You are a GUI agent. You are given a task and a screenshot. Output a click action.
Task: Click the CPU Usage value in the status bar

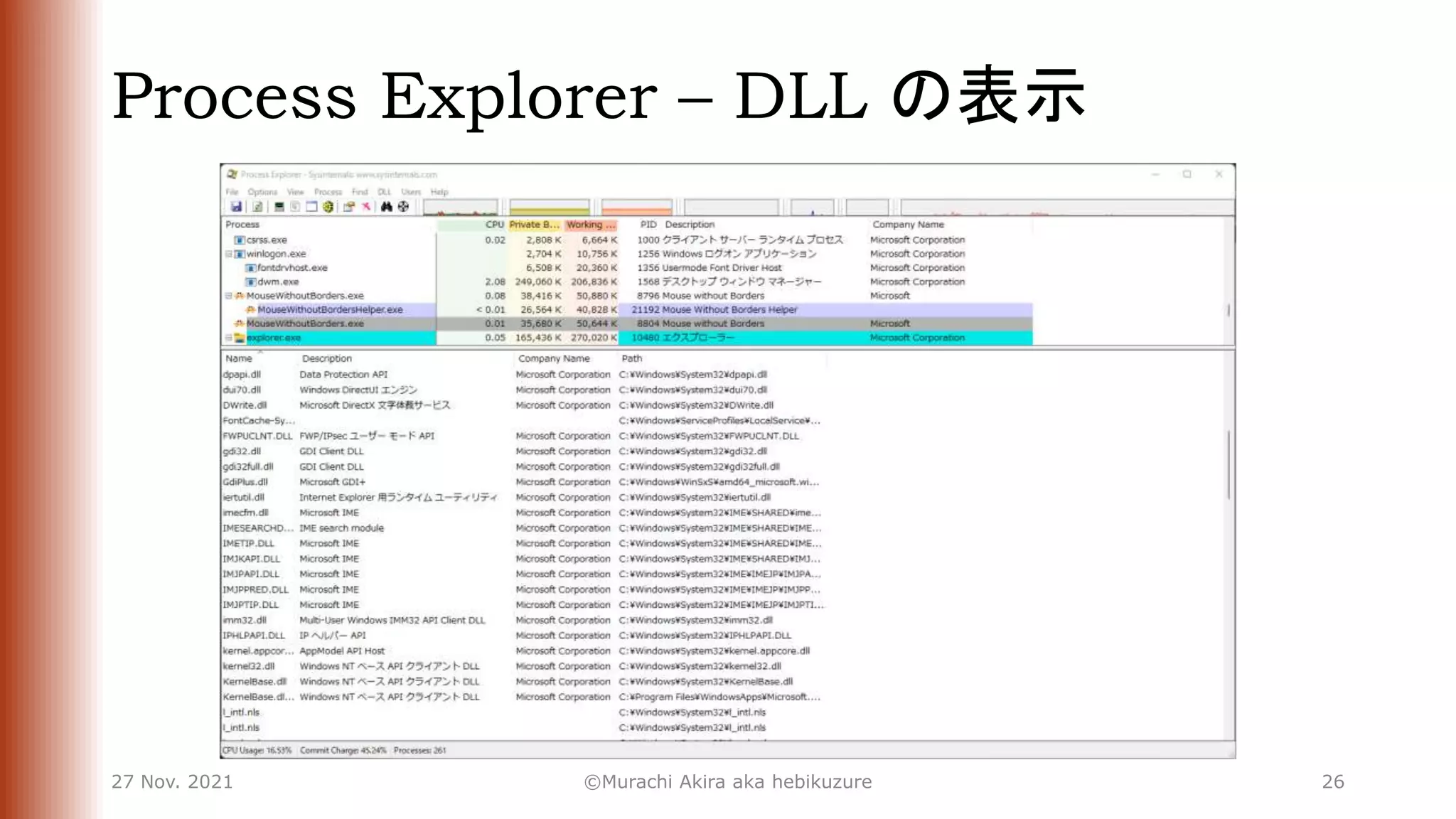[257, 751]
